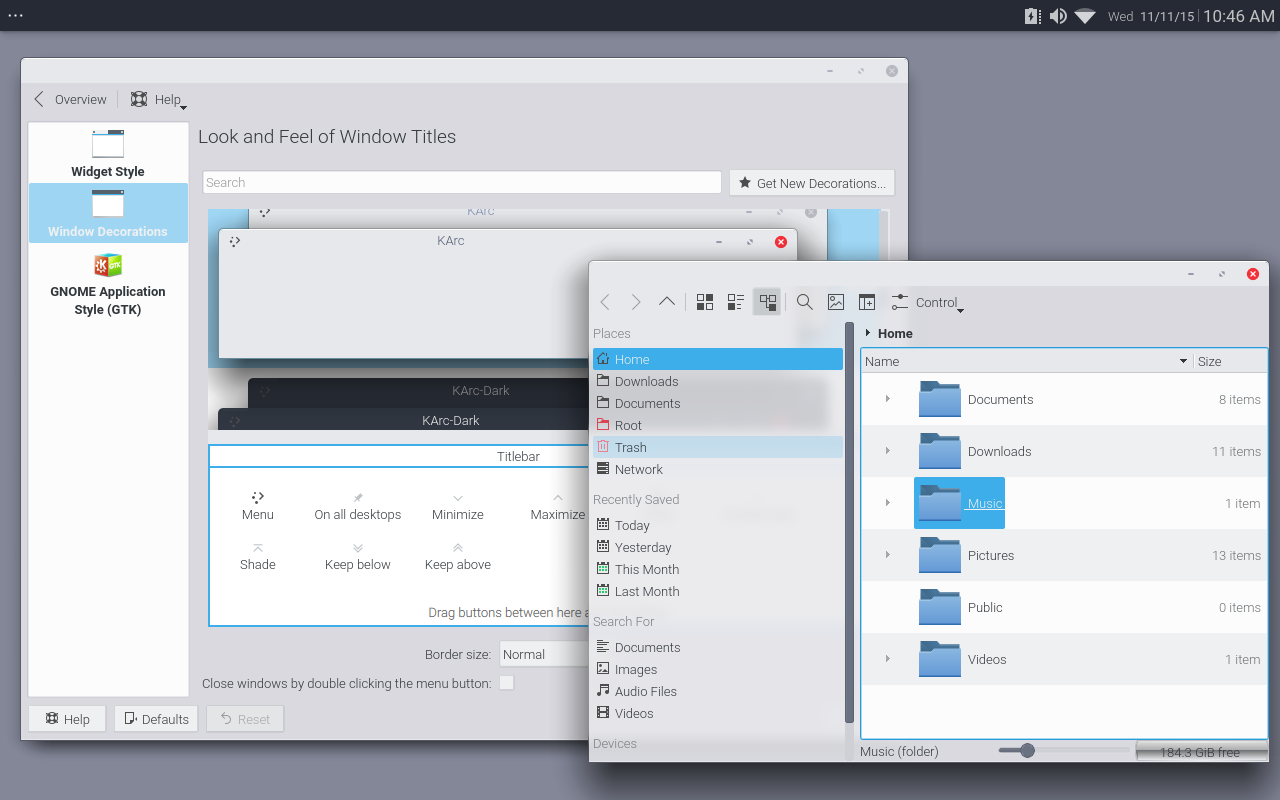The width and height of the screenshot is (1280, 800).
Task: Click the network icon in system tray
Action: pyautogui.click(x=1085, y=16)
